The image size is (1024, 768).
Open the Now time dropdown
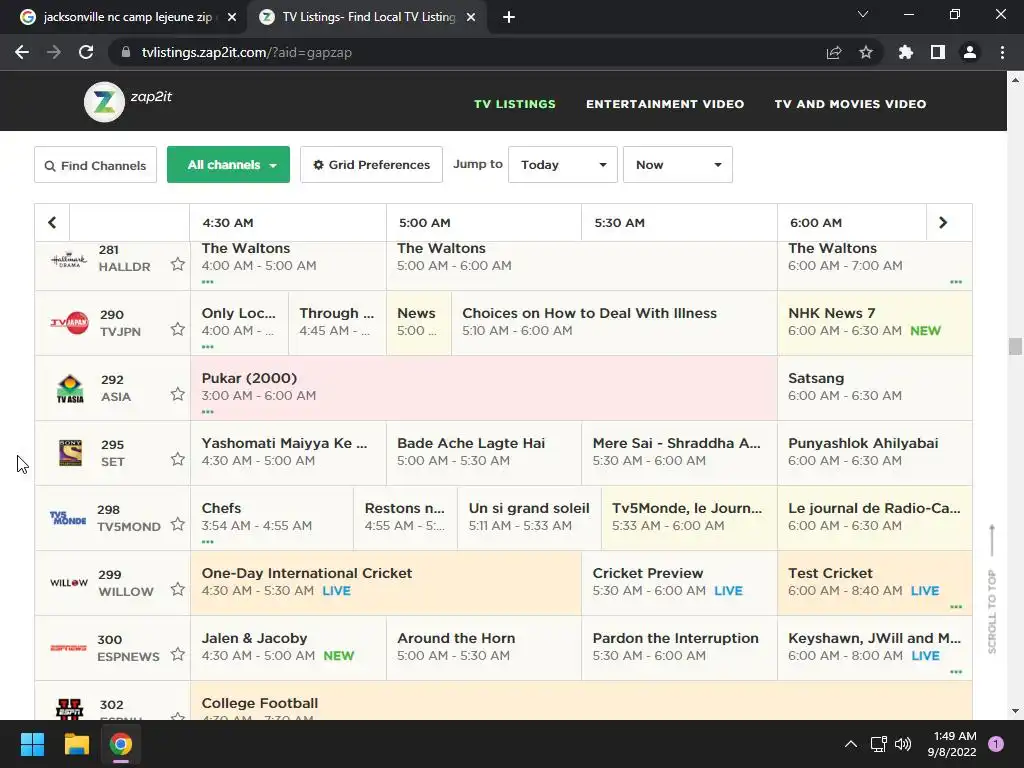point(678,165)
